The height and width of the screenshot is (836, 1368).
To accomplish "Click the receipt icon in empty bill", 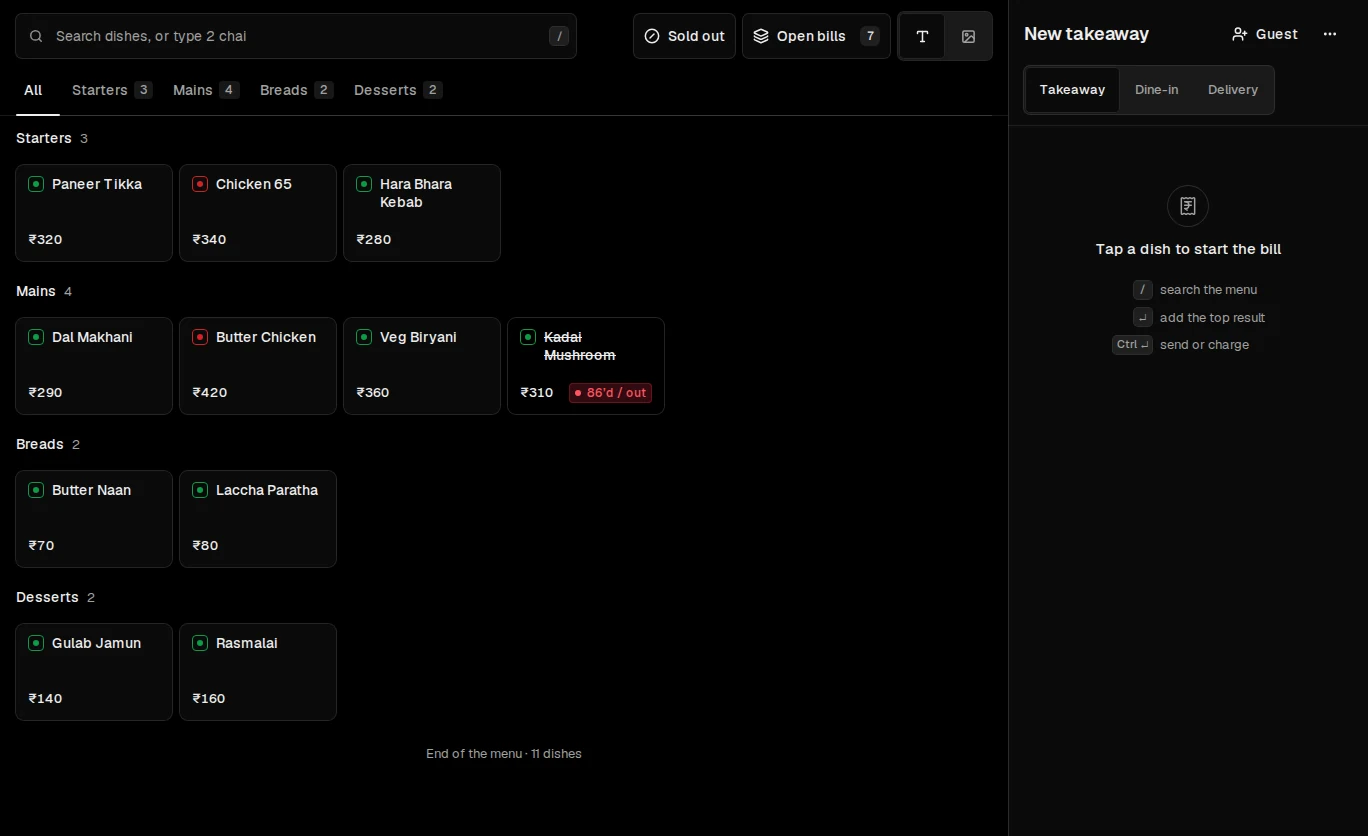I will pos(1188,206).
